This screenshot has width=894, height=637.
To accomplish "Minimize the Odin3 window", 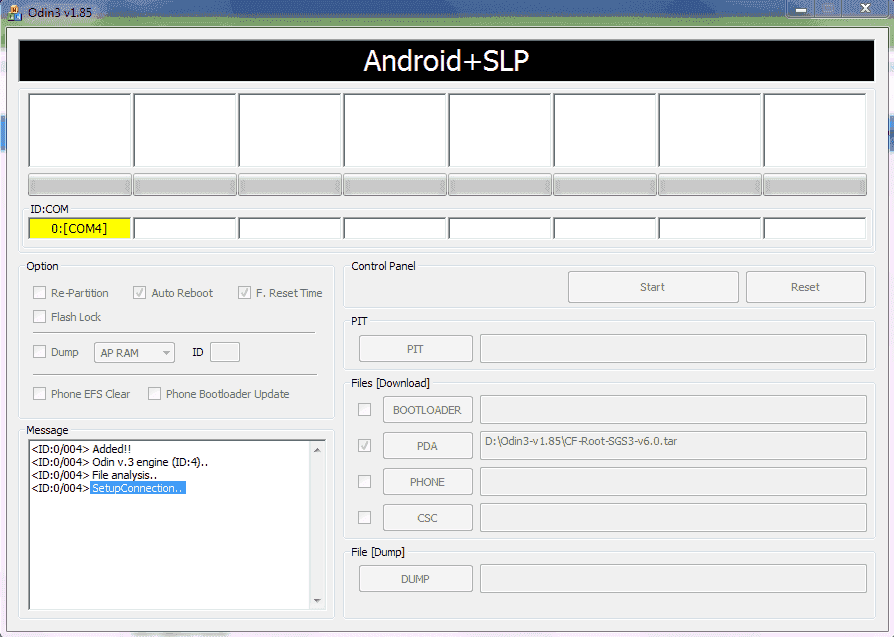I will (801, 9).
